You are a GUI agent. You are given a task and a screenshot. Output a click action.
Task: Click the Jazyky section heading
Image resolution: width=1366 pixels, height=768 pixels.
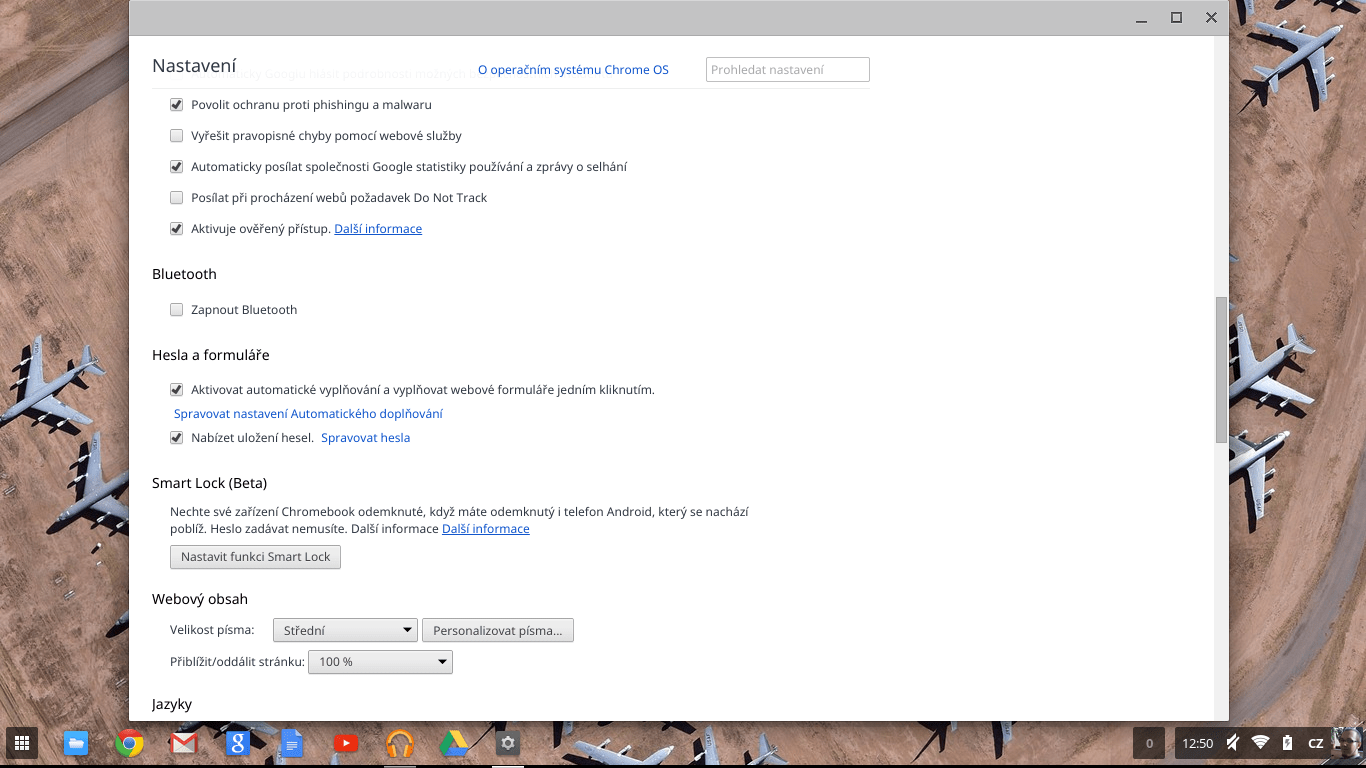point(172,704)
